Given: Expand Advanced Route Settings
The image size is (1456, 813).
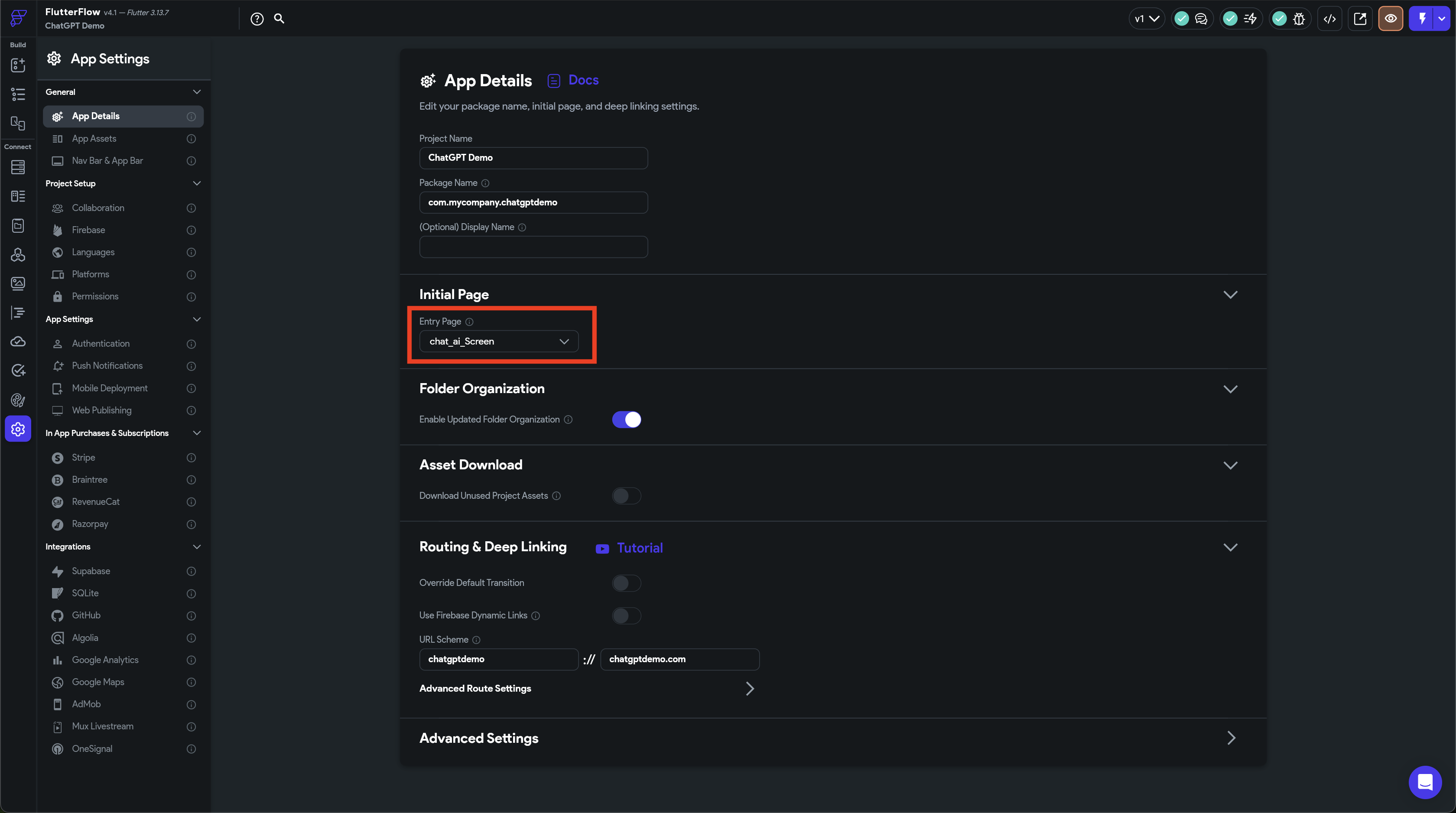Looking at the screenshot, I should 587,689.
